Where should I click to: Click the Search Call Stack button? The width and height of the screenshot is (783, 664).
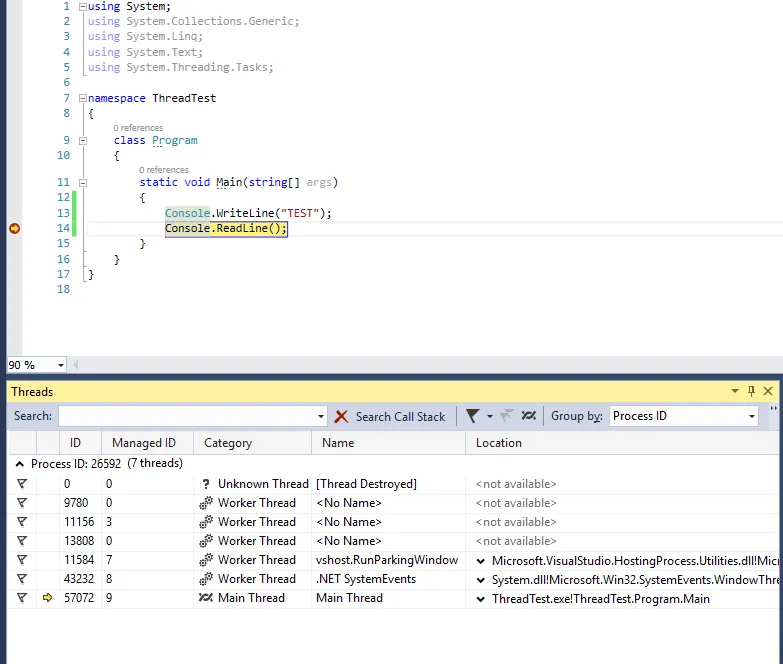tap(400, 416)
